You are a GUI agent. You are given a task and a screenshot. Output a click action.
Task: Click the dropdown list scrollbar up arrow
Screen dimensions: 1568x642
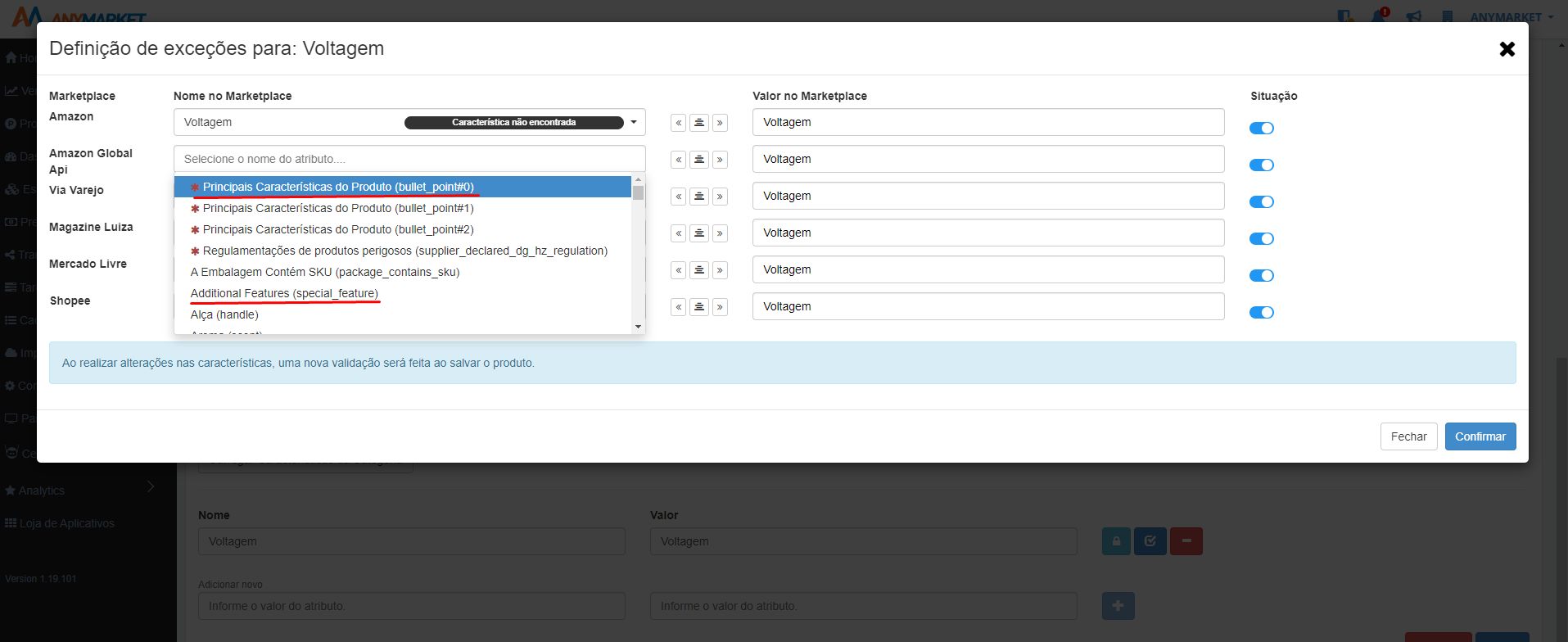click(639, 179)
